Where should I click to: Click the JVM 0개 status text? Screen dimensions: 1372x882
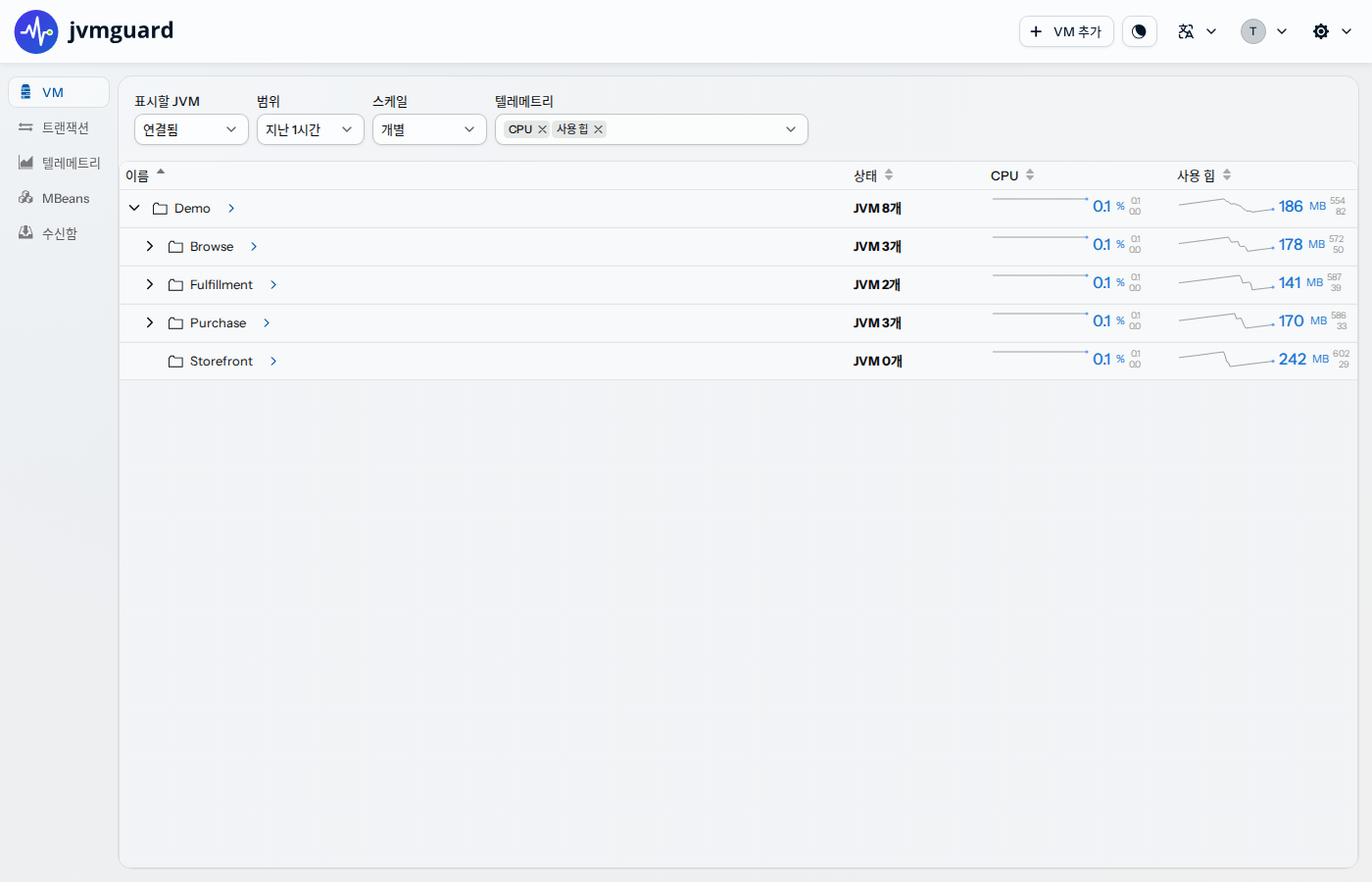coord(877,362)
